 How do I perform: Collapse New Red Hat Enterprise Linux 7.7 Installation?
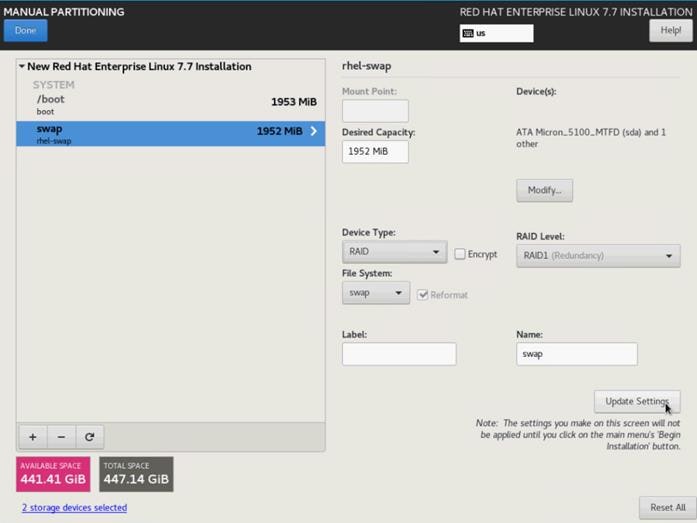[21, 66]
